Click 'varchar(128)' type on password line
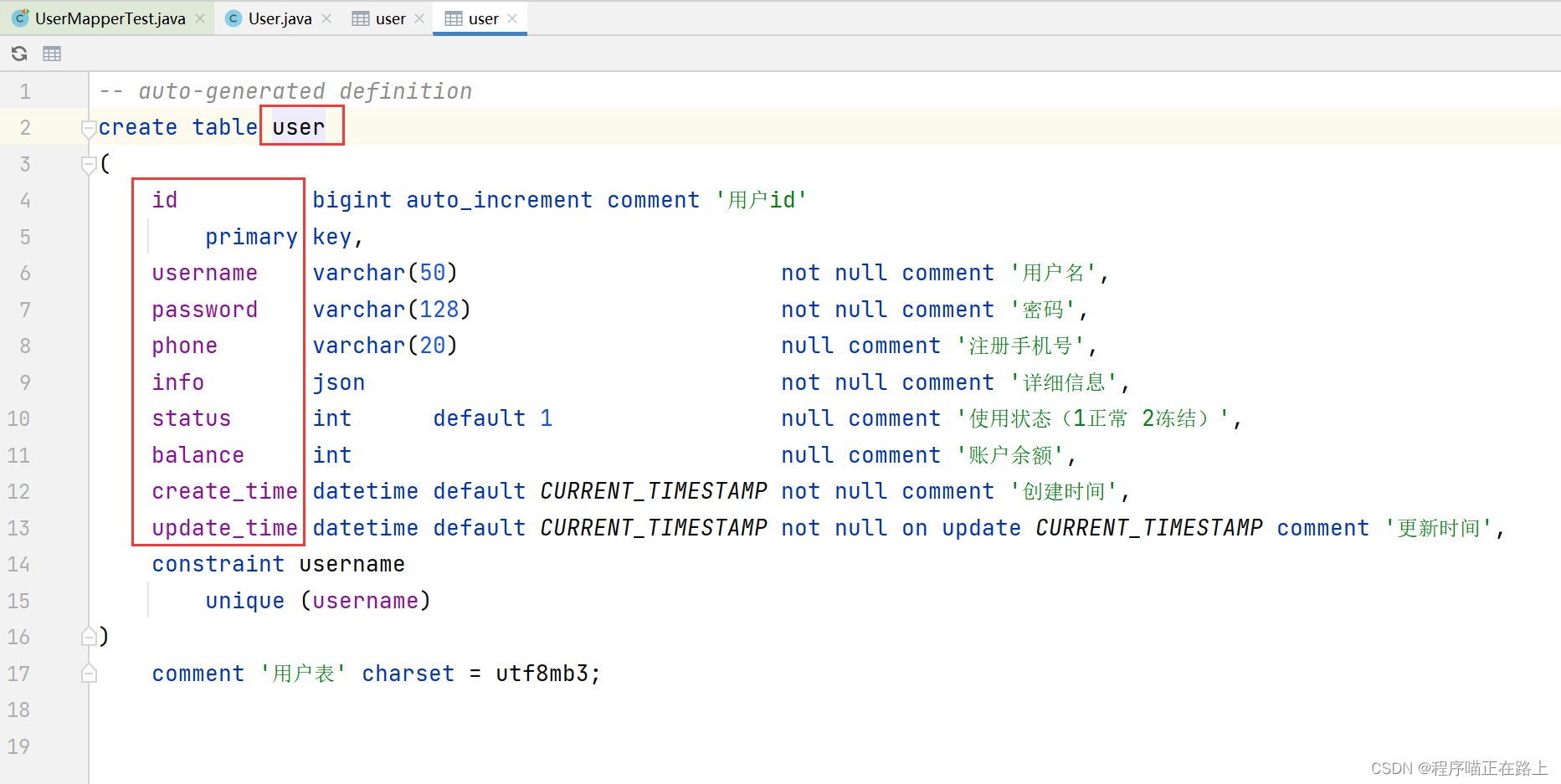This screenshot has width=1561, height=784. tap(392, 310)
